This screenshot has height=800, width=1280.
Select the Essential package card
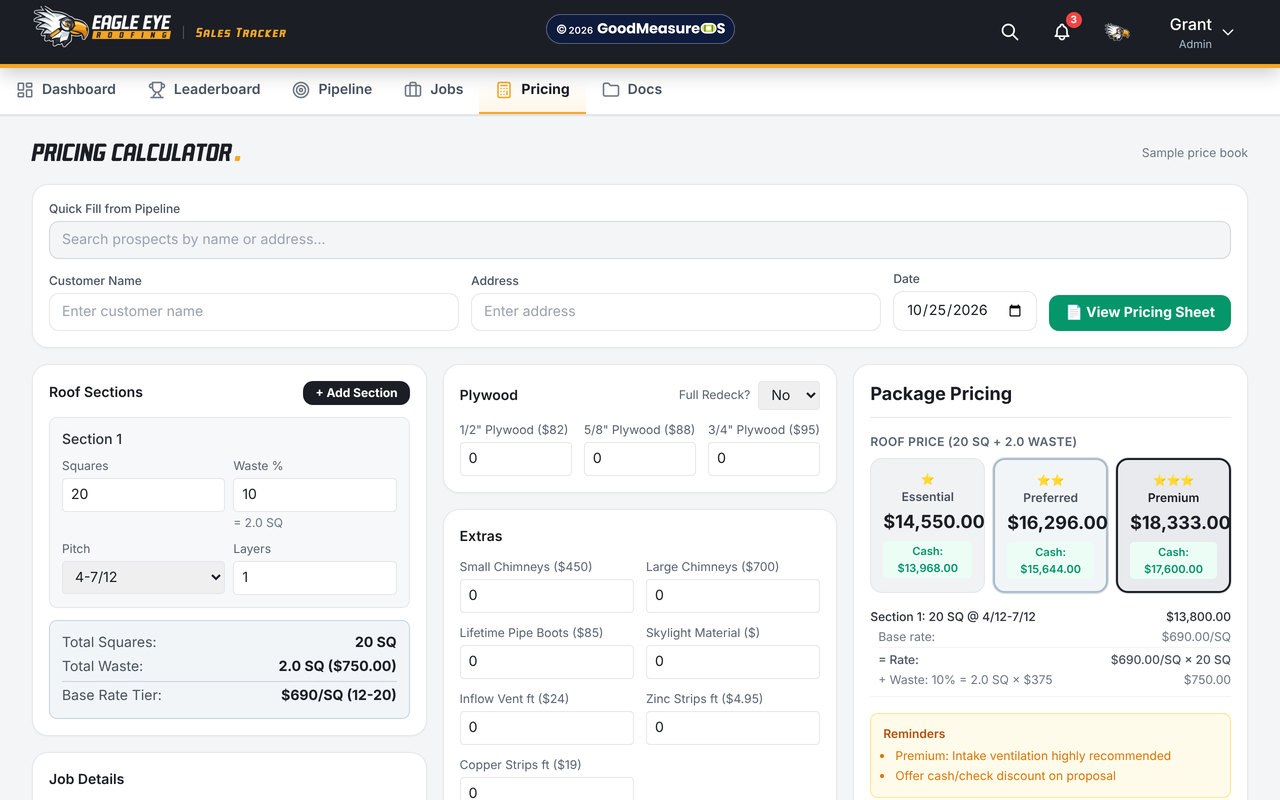point(928,525)
